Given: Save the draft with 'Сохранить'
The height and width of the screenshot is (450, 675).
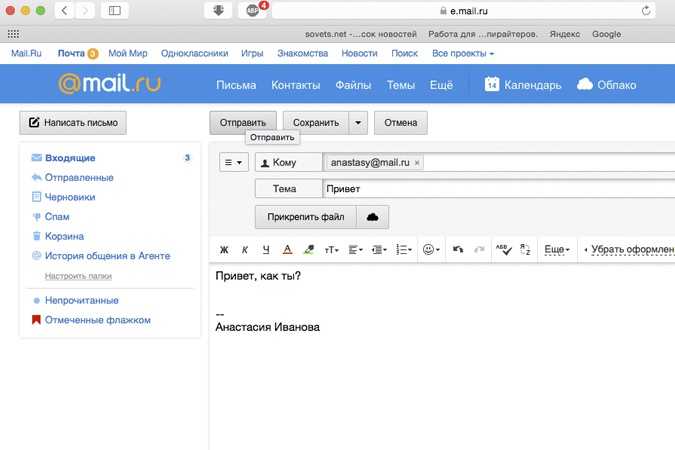Looking at the screenshot, I should [316, 123].
